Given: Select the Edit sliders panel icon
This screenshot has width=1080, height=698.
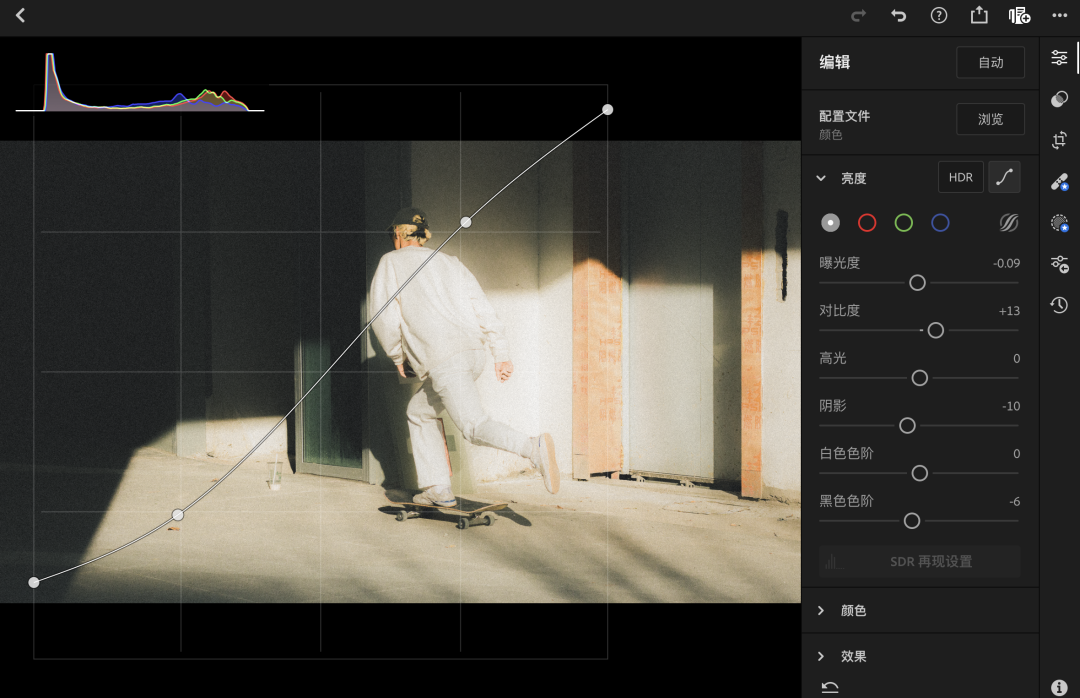Looking at the screenshot, I should point(1059,58).
